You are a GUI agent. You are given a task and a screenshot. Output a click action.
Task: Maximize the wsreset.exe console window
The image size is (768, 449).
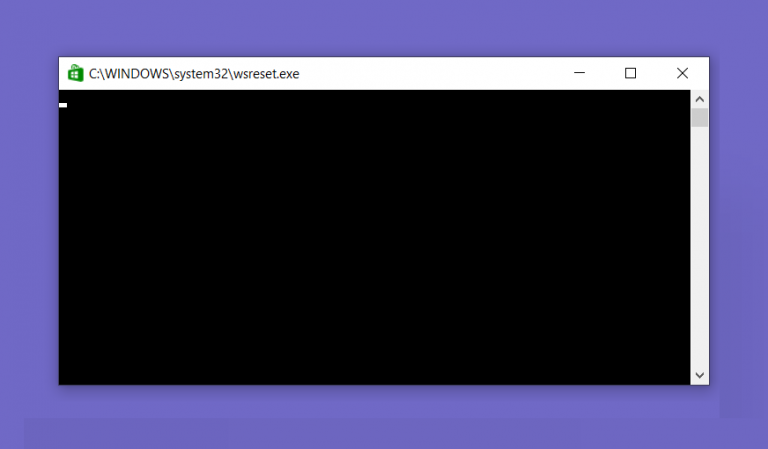[630, 73]
